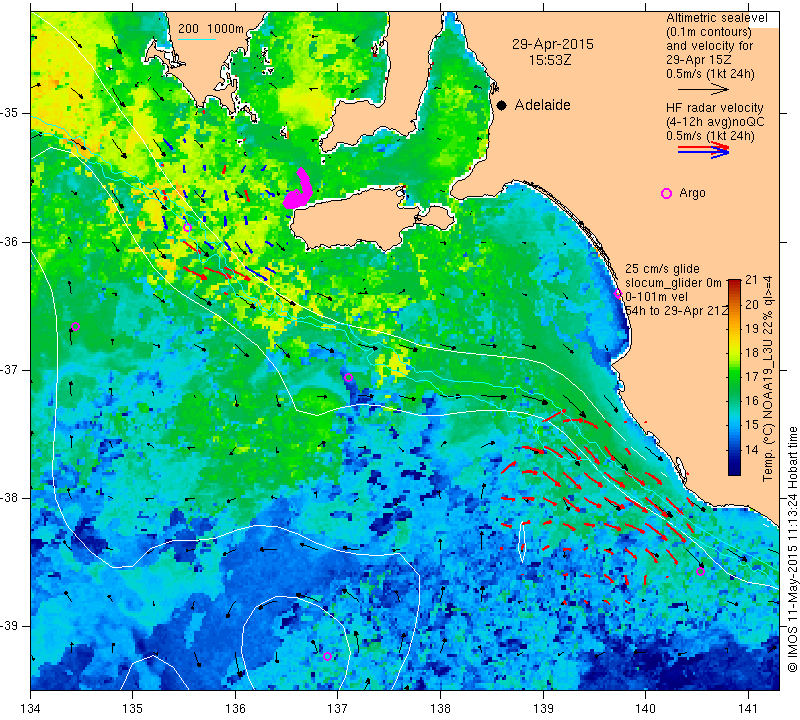The width and height of the screenshot is (800, 720).
Task: Click the 21 tick label on the colour bar
Action: tap(751, 280)
